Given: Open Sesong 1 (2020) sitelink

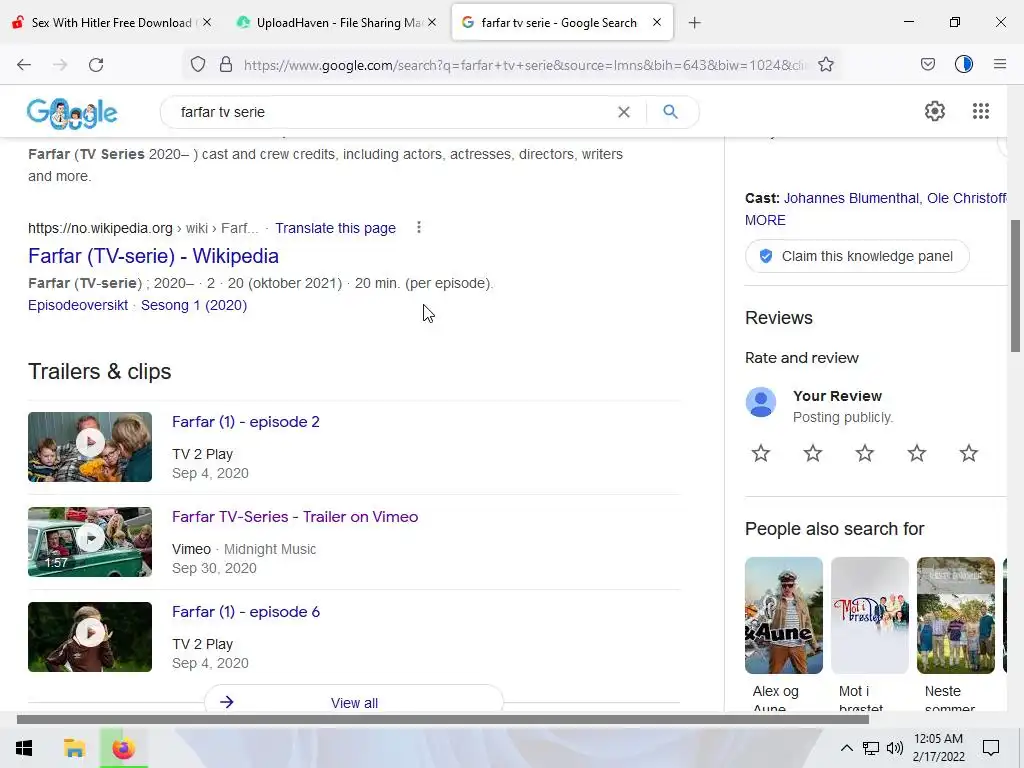Looking at the screenshot, I should pyautogui.click(x=194, y=305).
